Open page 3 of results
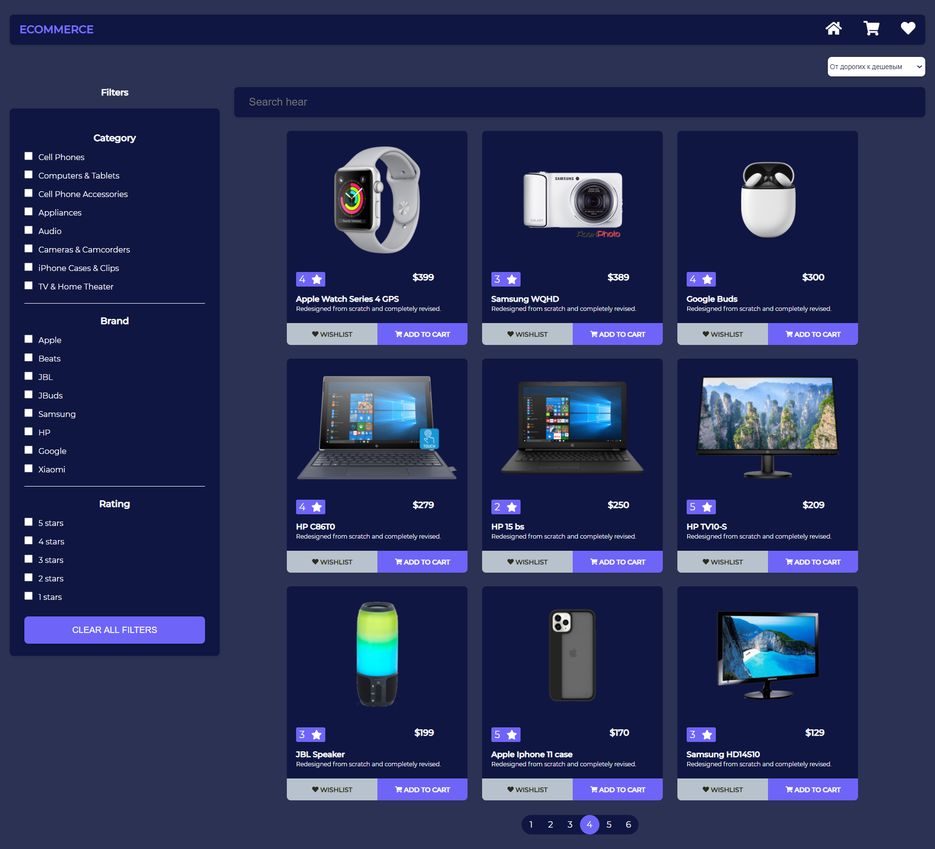This screenshot has height=849, width=935. tap(570, 825)
